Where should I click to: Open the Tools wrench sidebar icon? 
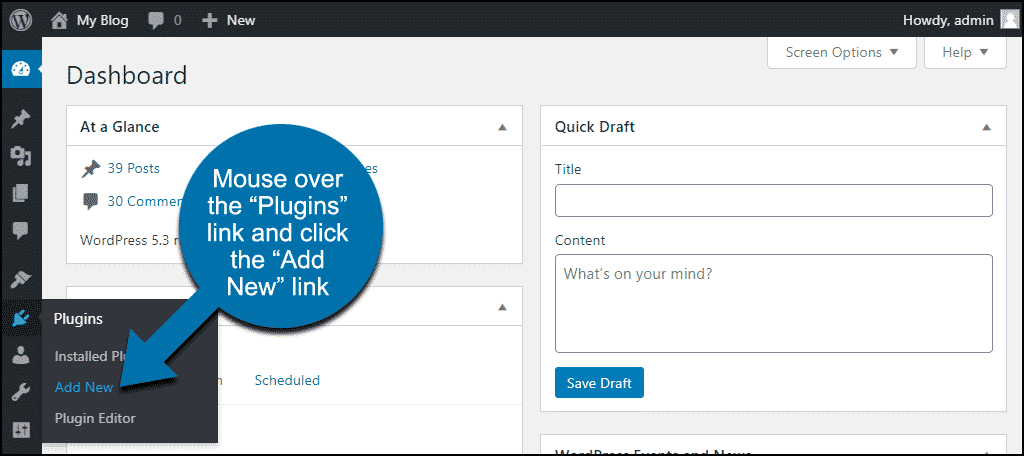tap(21, 393)
